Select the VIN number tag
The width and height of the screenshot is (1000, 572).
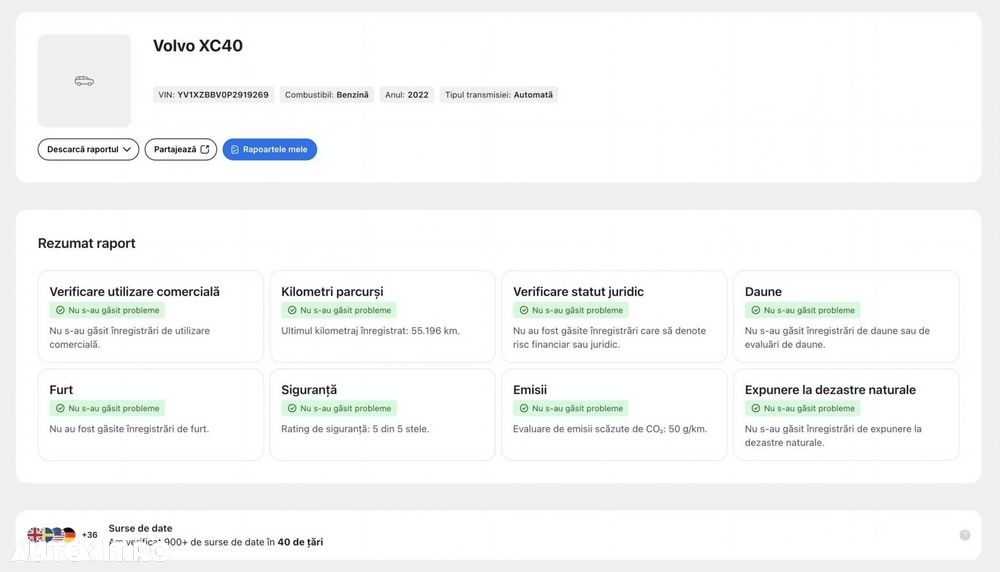(x=213, y=95)
